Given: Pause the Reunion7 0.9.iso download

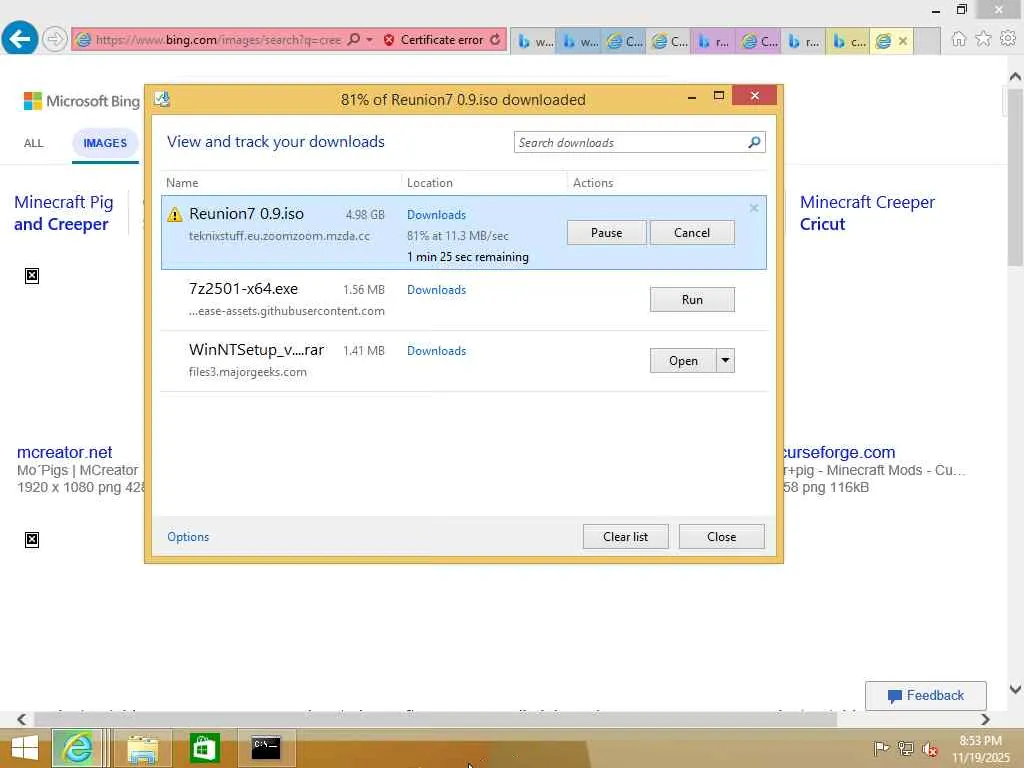Looking at the screenshot, I should pyautogui.click(x=607, y=232).
